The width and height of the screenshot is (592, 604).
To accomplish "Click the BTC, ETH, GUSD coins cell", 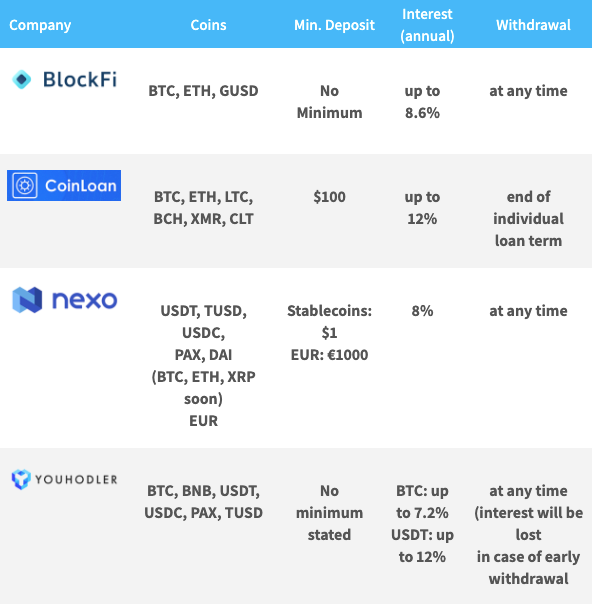I will pyautogui.click(x=203, y=91).
